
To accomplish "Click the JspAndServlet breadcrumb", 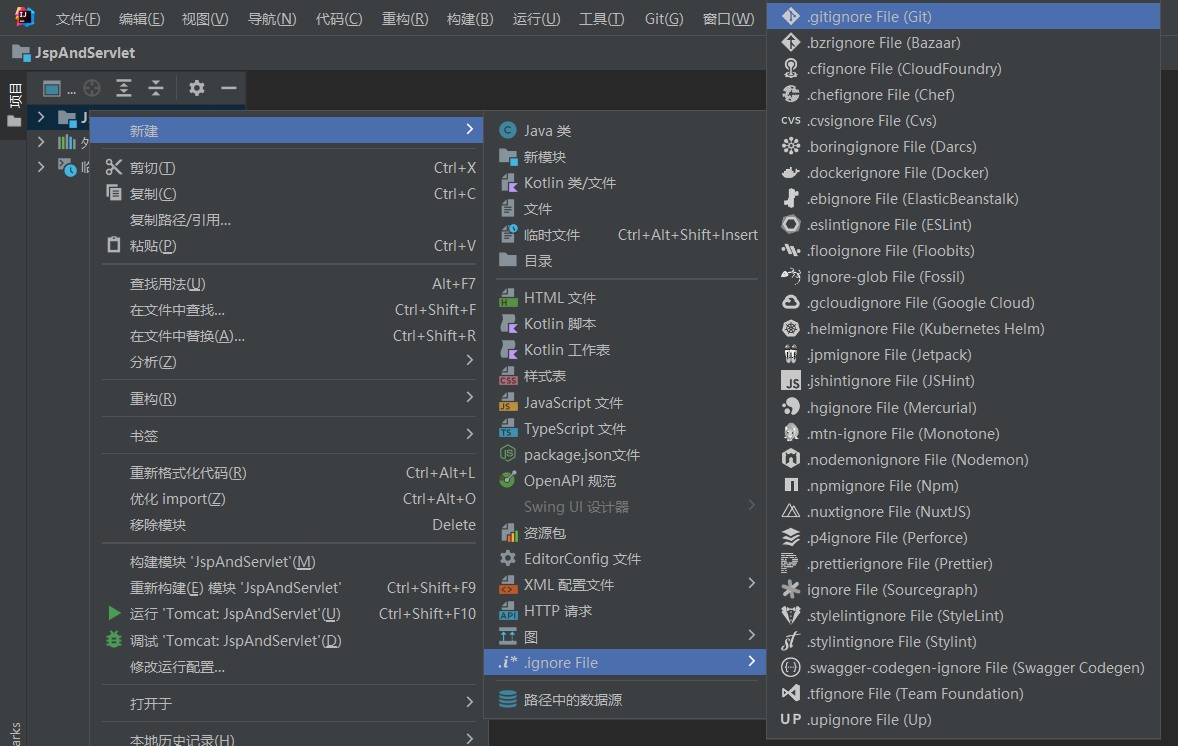I will (74, 53).
